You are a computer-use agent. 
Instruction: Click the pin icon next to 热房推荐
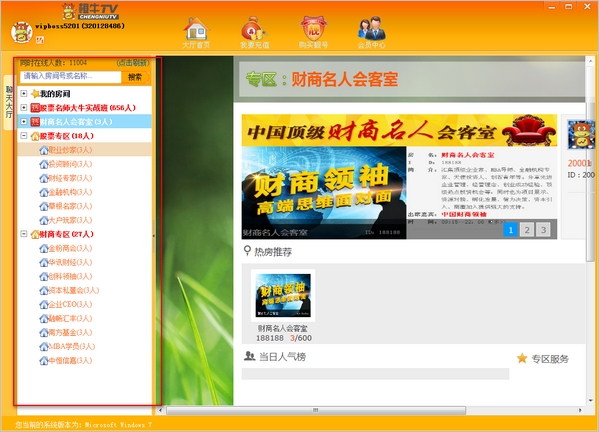[247, 251]
